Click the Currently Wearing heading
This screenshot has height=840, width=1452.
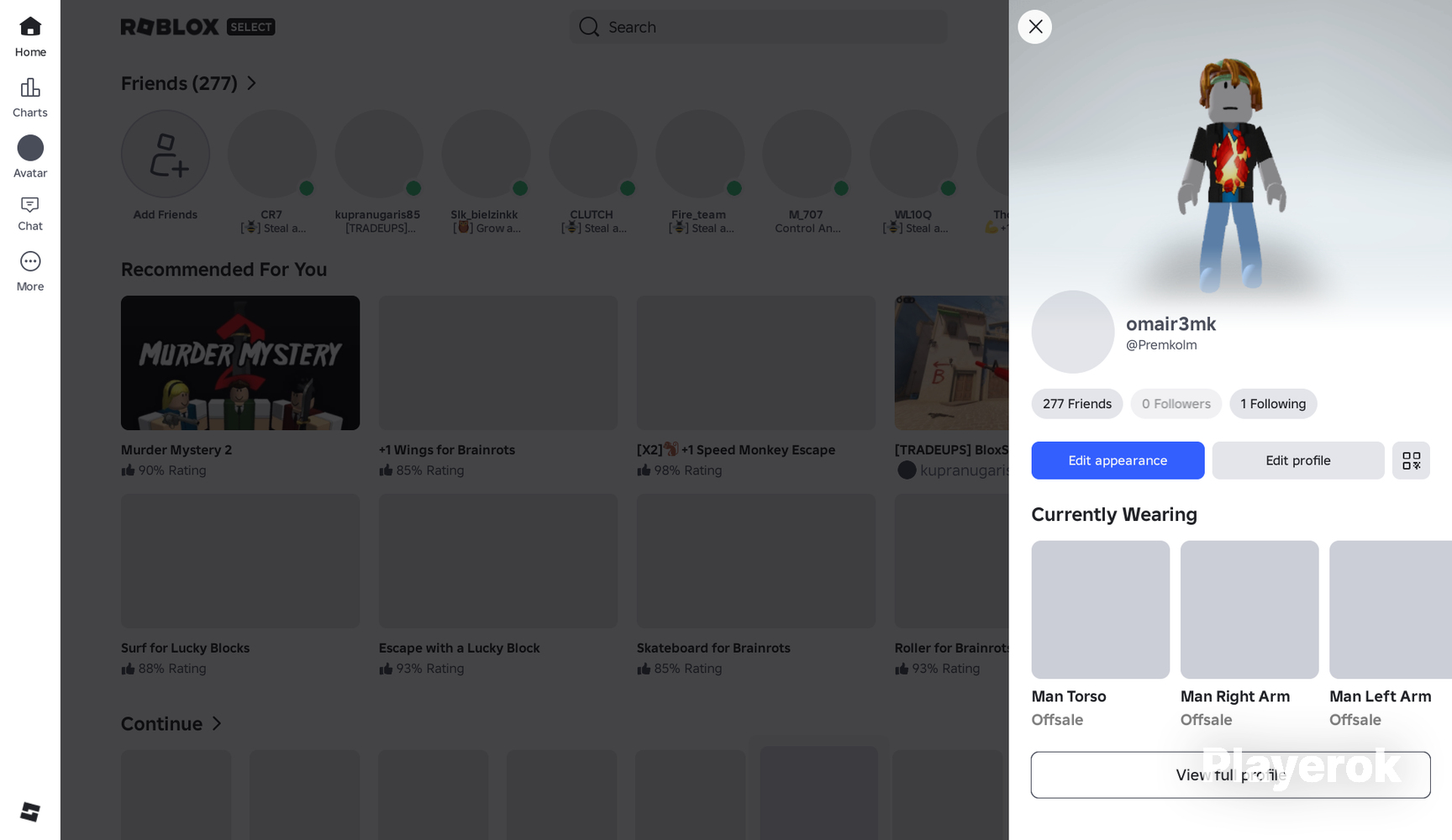(x=1114, y=514)
